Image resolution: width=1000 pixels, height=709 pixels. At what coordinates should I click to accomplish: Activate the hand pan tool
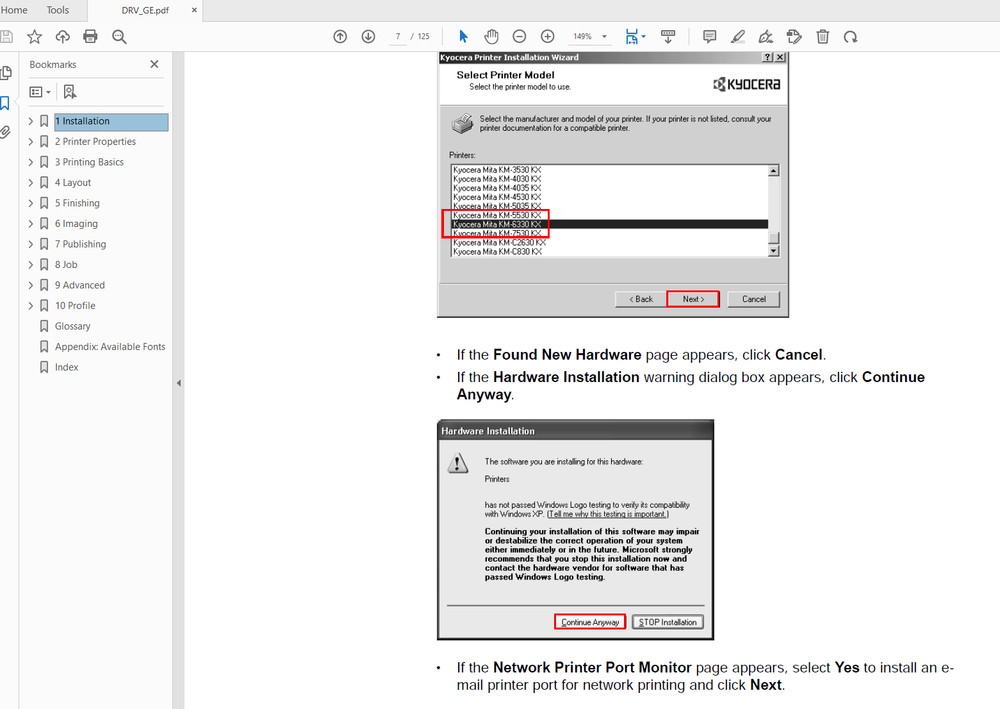(491, 36)
